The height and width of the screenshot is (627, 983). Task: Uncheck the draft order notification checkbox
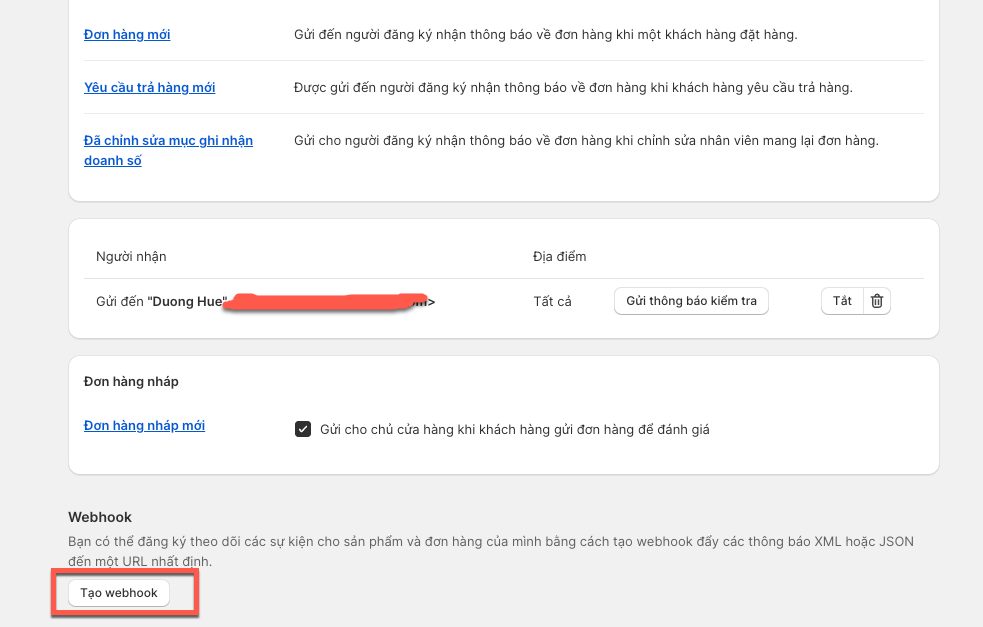(x=303, y=429)
